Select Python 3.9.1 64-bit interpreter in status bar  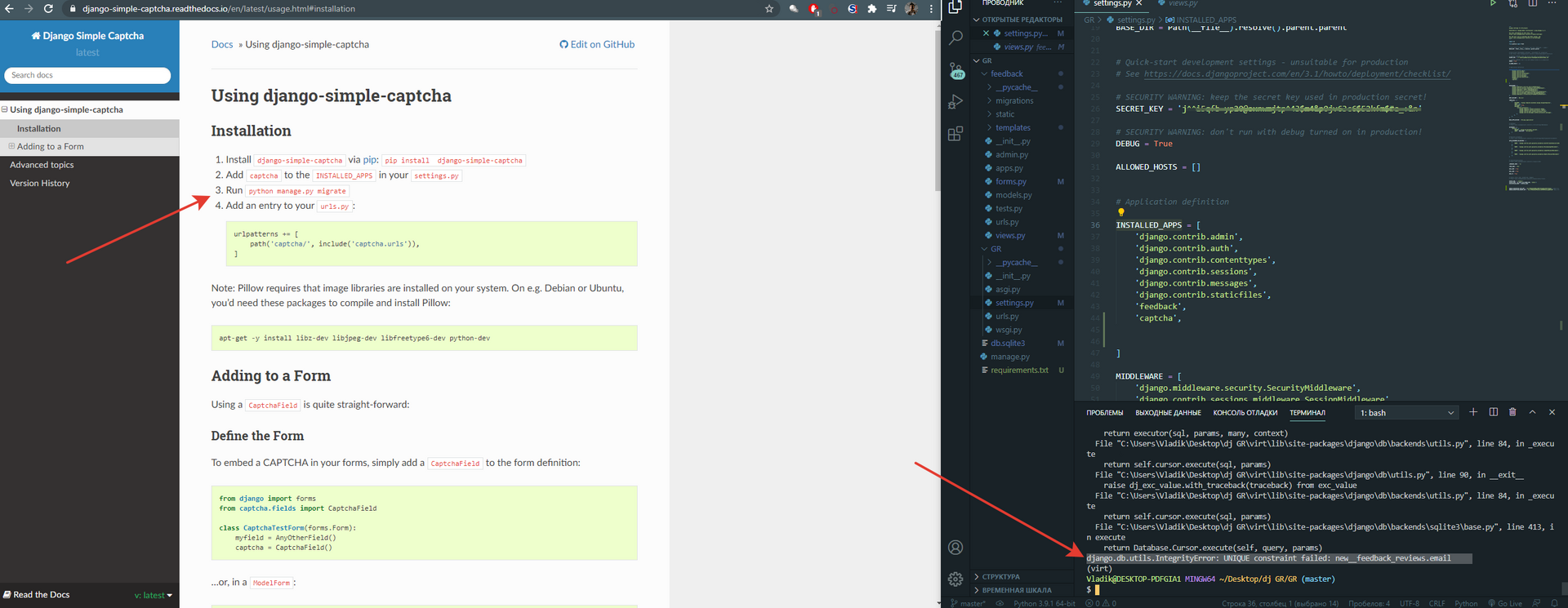click(1045, 603)
